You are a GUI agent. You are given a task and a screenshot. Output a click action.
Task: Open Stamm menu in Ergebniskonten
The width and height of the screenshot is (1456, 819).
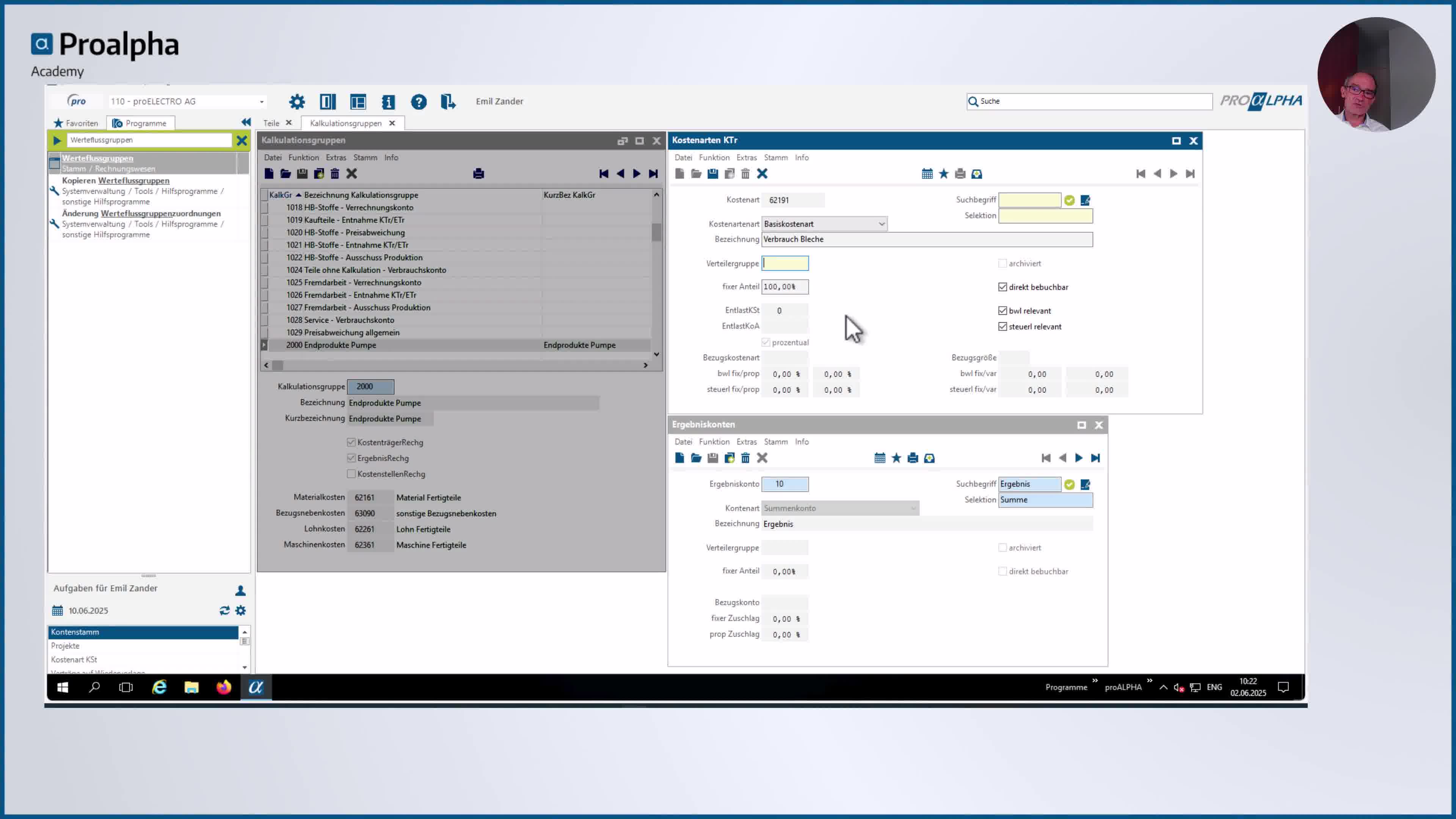(775, 442)
